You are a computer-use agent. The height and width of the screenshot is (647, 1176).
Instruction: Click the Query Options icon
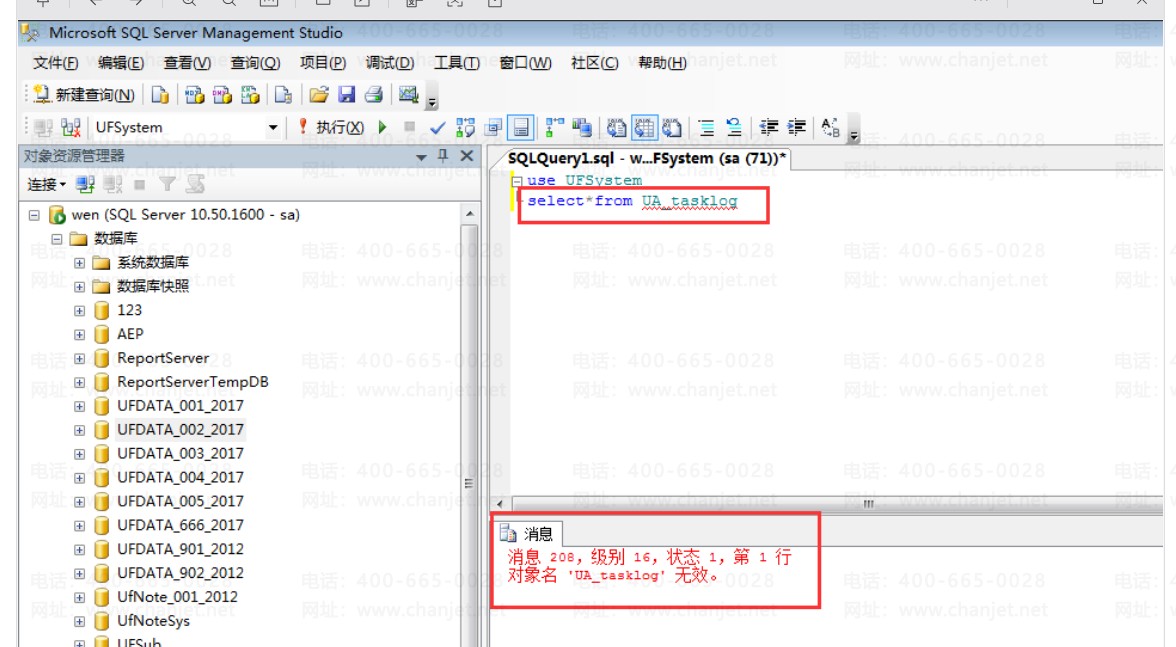[x=493, y=127]
